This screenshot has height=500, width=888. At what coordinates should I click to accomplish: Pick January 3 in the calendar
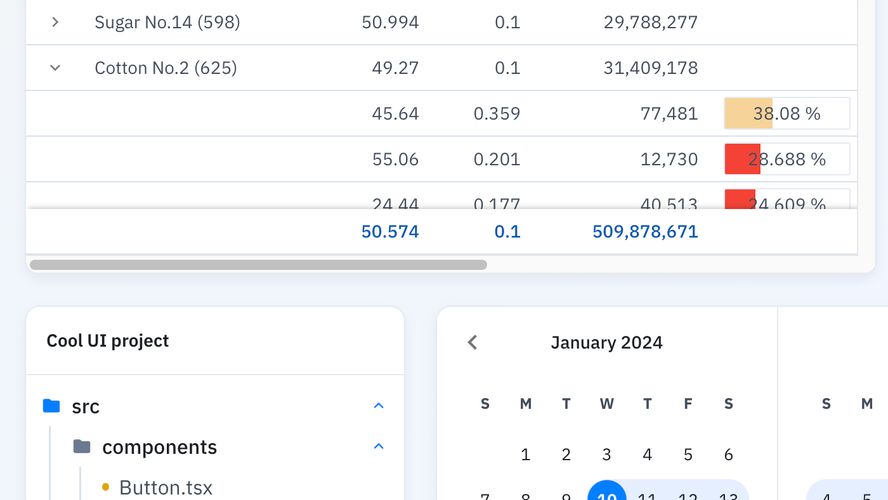[x=606, y=454]
